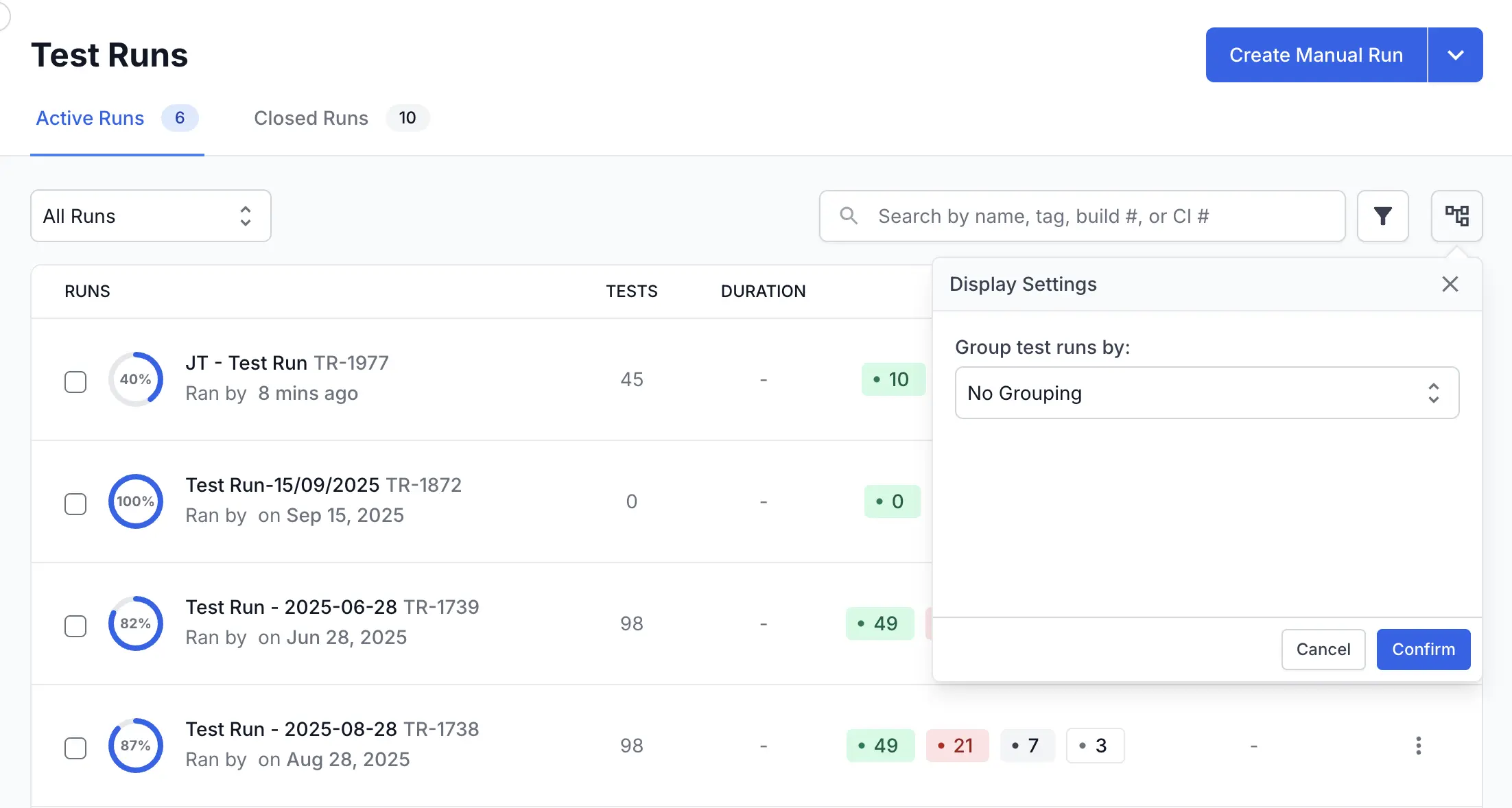This screenshot has height=808, width=1512.
Task: Click the 40% progress ring of TR-1977
Action: [136, 379]
